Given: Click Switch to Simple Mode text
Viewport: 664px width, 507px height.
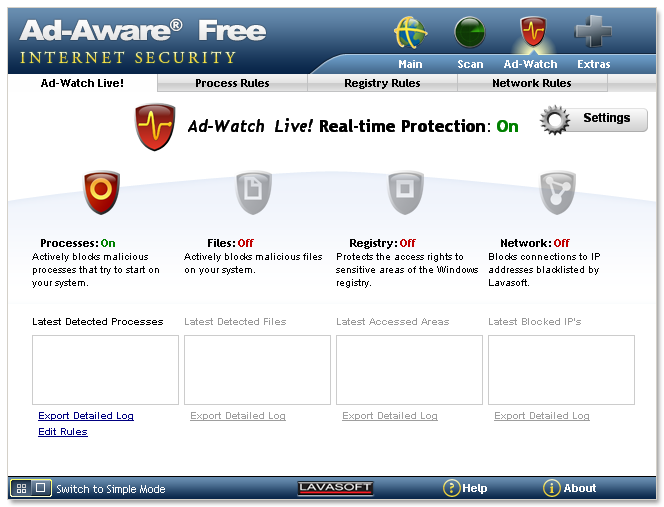Looking at the screenshot, I should click(x=111, y=489).
